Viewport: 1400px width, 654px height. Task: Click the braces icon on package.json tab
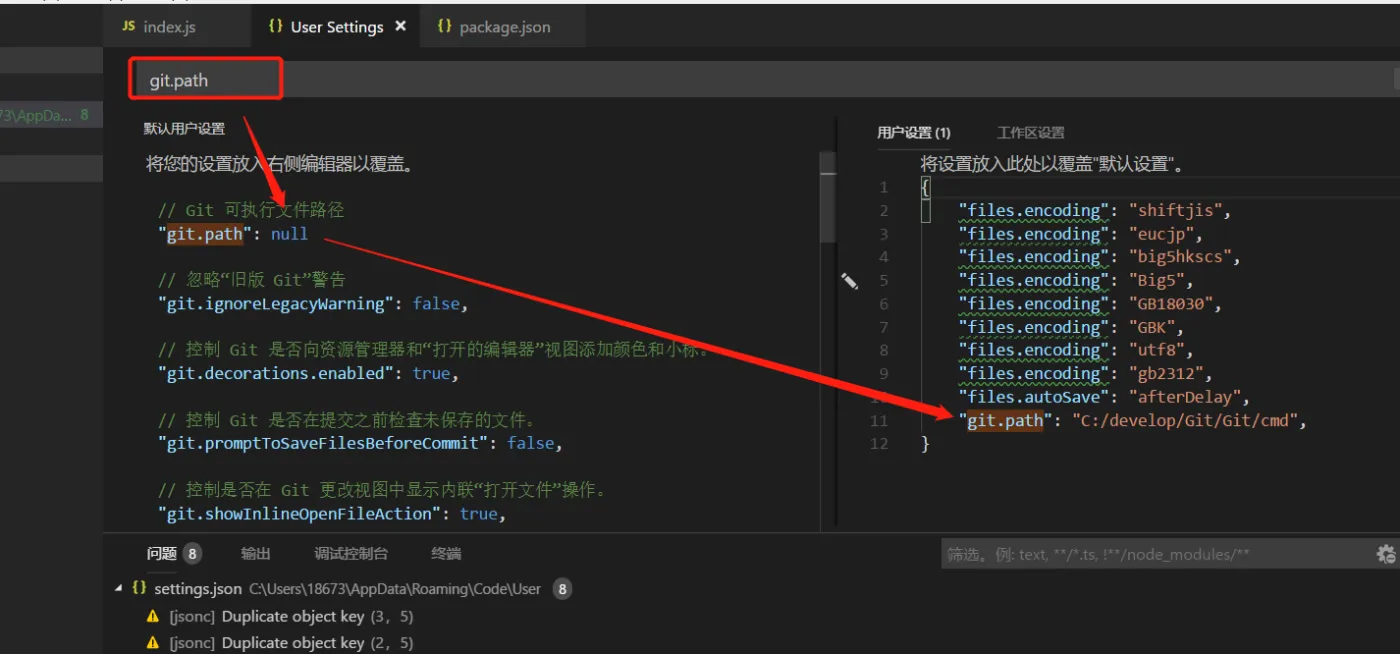444,27
